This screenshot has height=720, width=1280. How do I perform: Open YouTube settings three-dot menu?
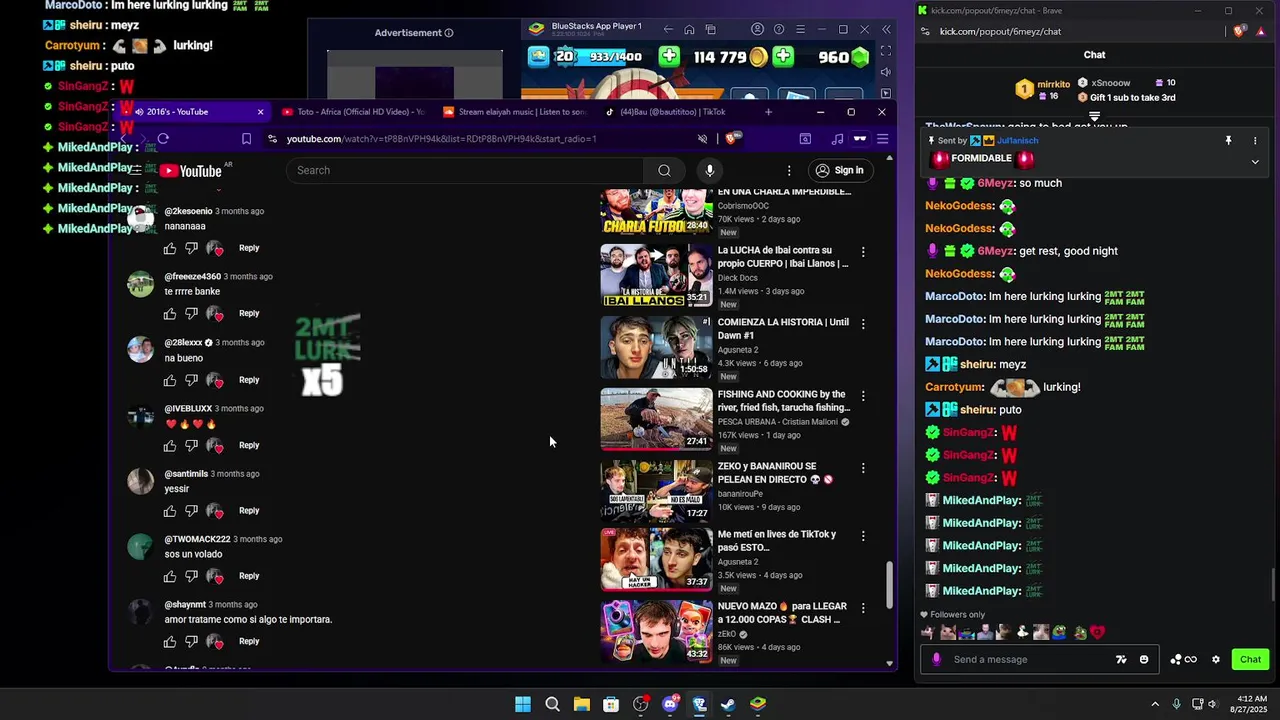pyautogui.click(x=789, y=171)
